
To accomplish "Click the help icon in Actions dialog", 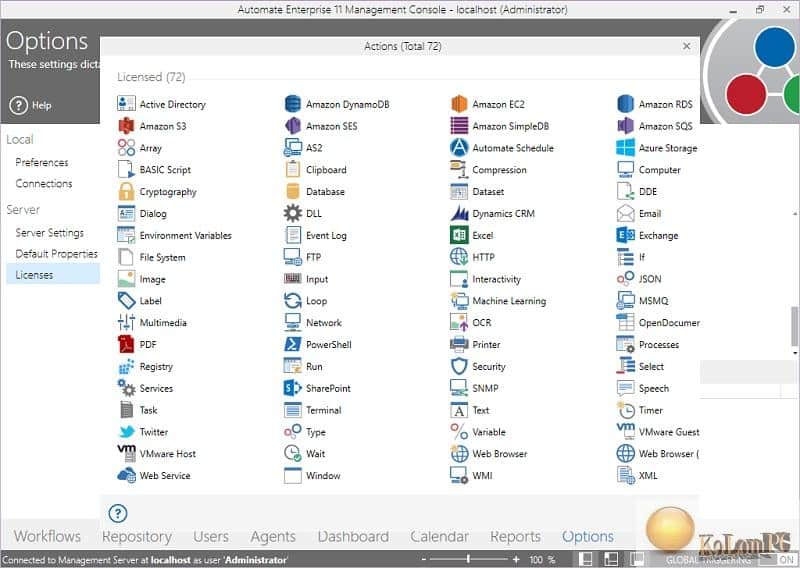I will pyautogui.click(x=118, y=513).
